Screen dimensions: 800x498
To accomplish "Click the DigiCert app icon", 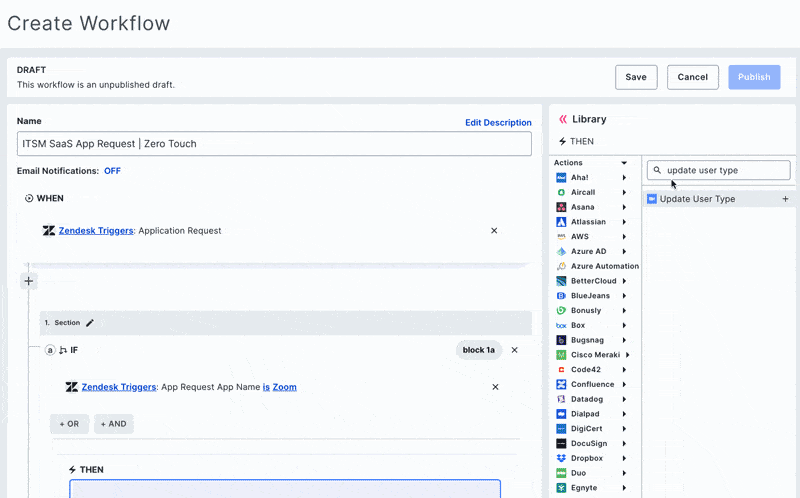I will coord(561,429).
